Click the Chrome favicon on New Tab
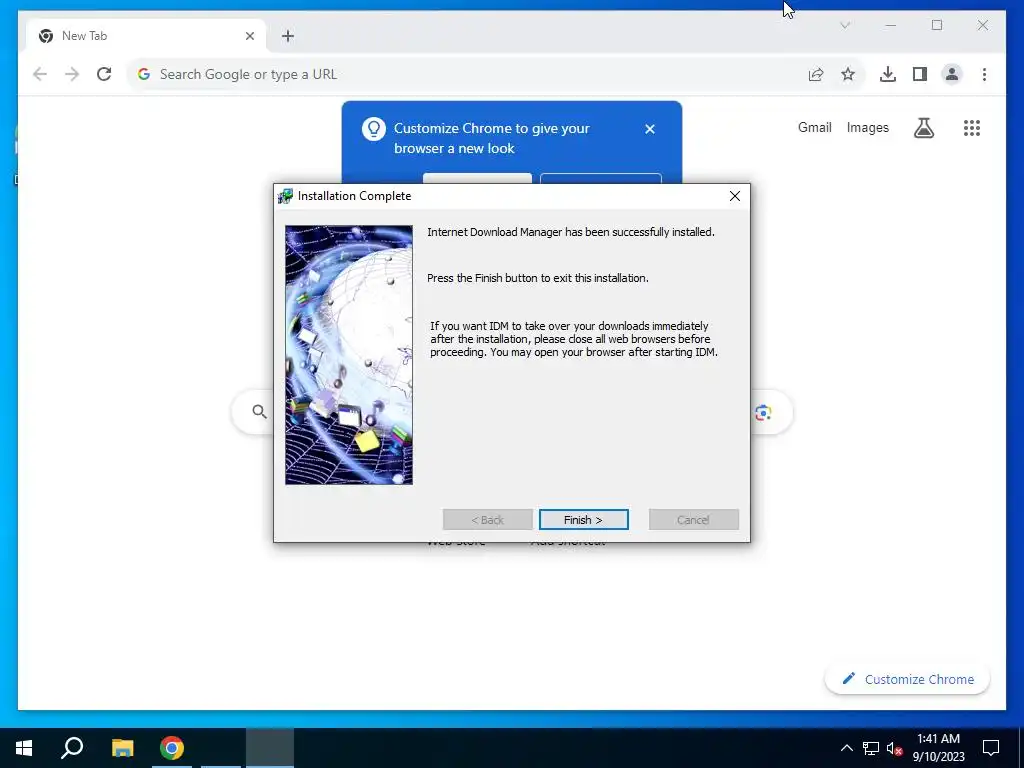 pos(46,36)
